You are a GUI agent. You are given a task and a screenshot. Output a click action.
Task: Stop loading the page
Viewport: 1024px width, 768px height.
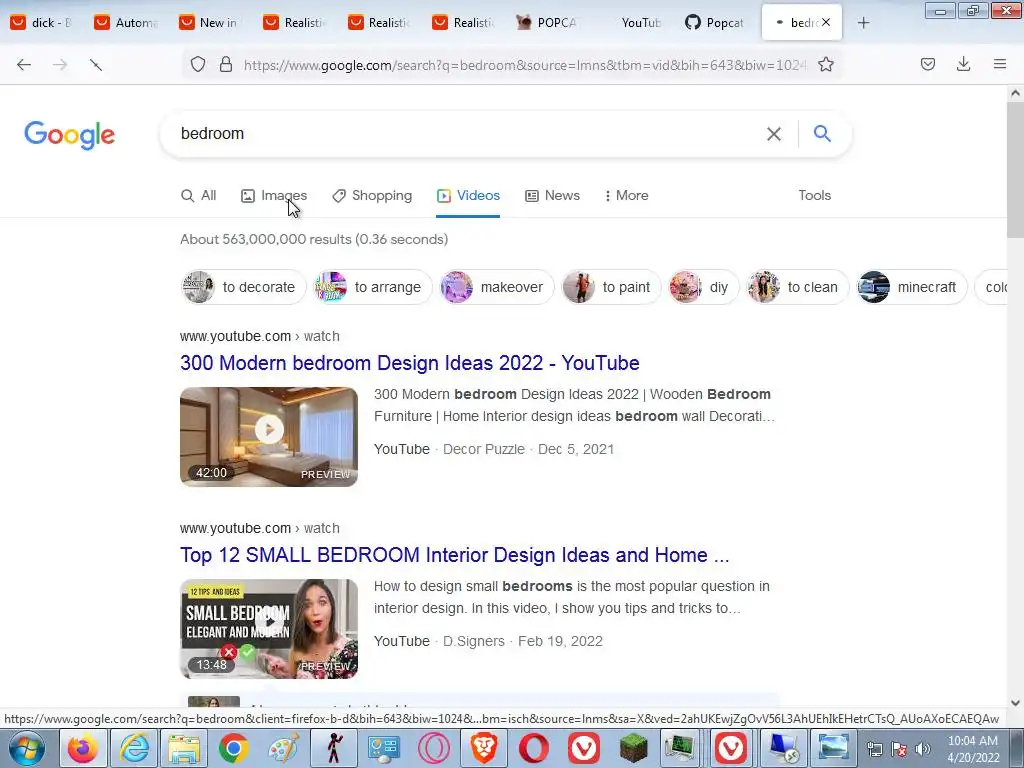coord(96,64)
